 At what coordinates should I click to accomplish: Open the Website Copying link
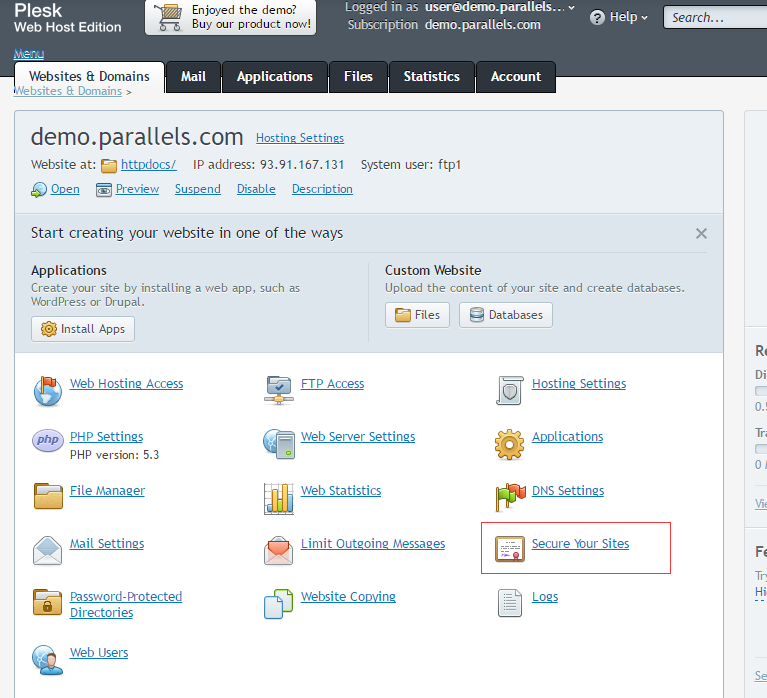(x=348, y=597)
